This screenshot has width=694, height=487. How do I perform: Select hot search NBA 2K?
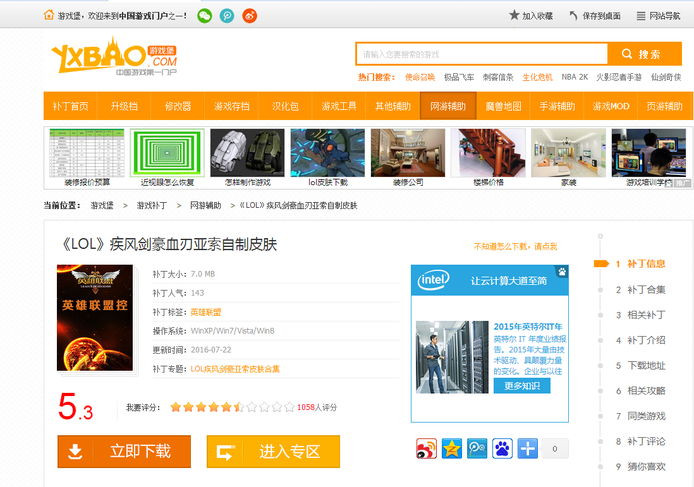[x=574, y=77]
